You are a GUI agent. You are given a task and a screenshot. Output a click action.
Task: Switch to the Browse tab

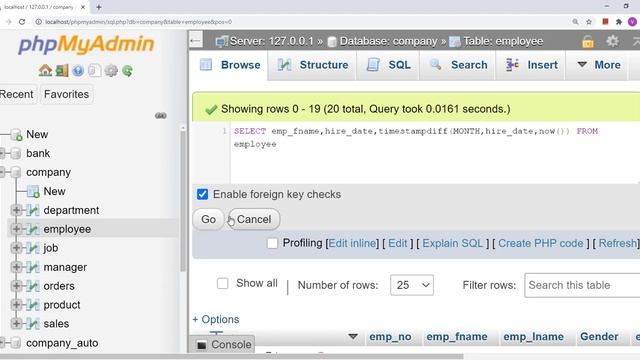(230, 65)
